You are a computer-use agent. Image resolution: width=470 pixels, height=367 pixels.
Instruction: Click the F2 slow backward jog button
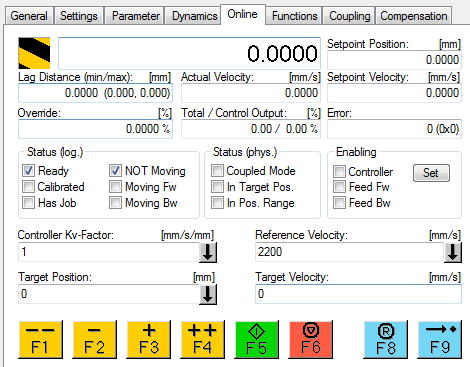tap(95, 340)
